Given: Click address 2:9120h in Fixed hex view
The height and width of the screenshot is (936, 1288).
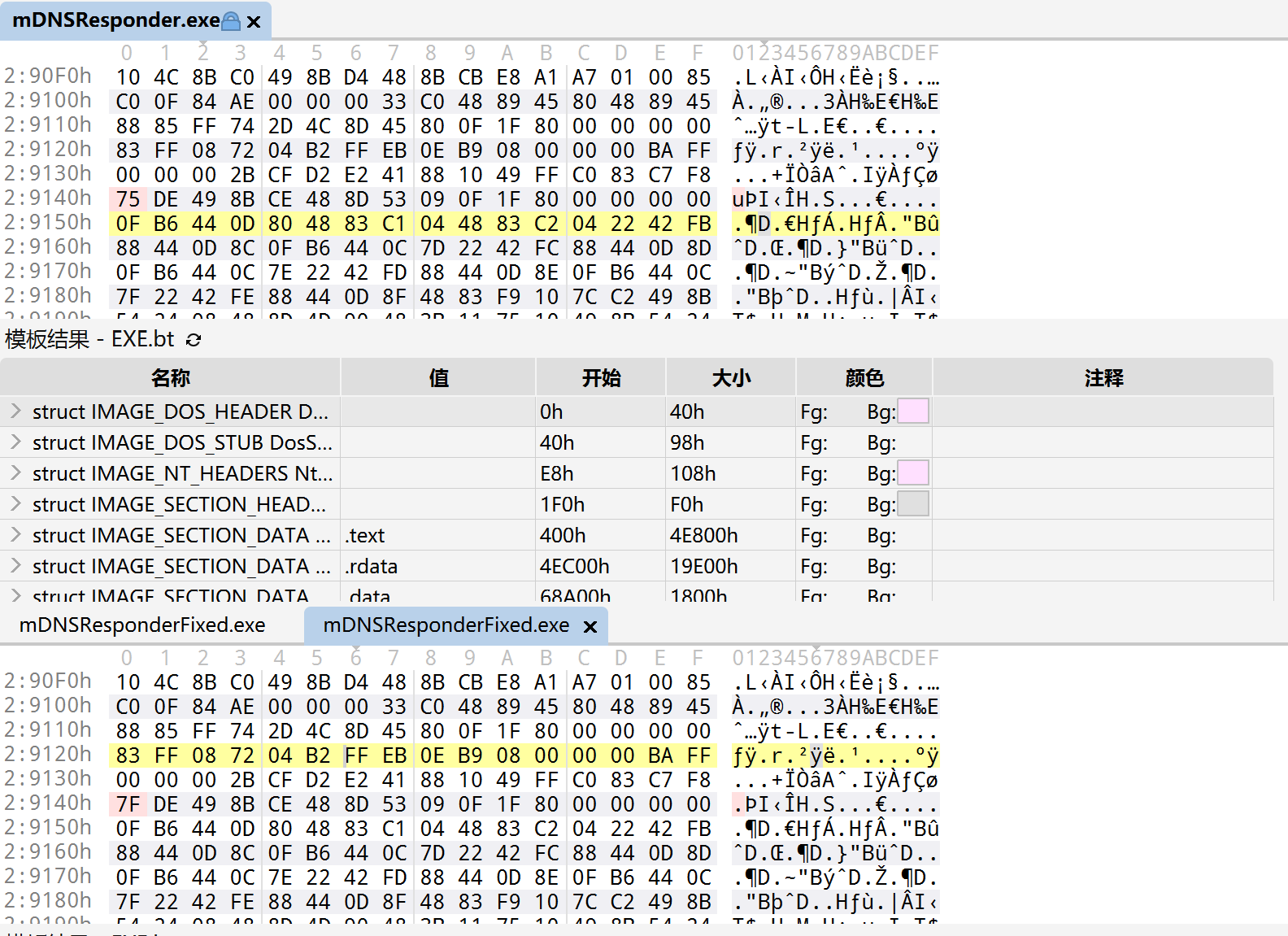Looking at the screenshot, I should 48,754.
